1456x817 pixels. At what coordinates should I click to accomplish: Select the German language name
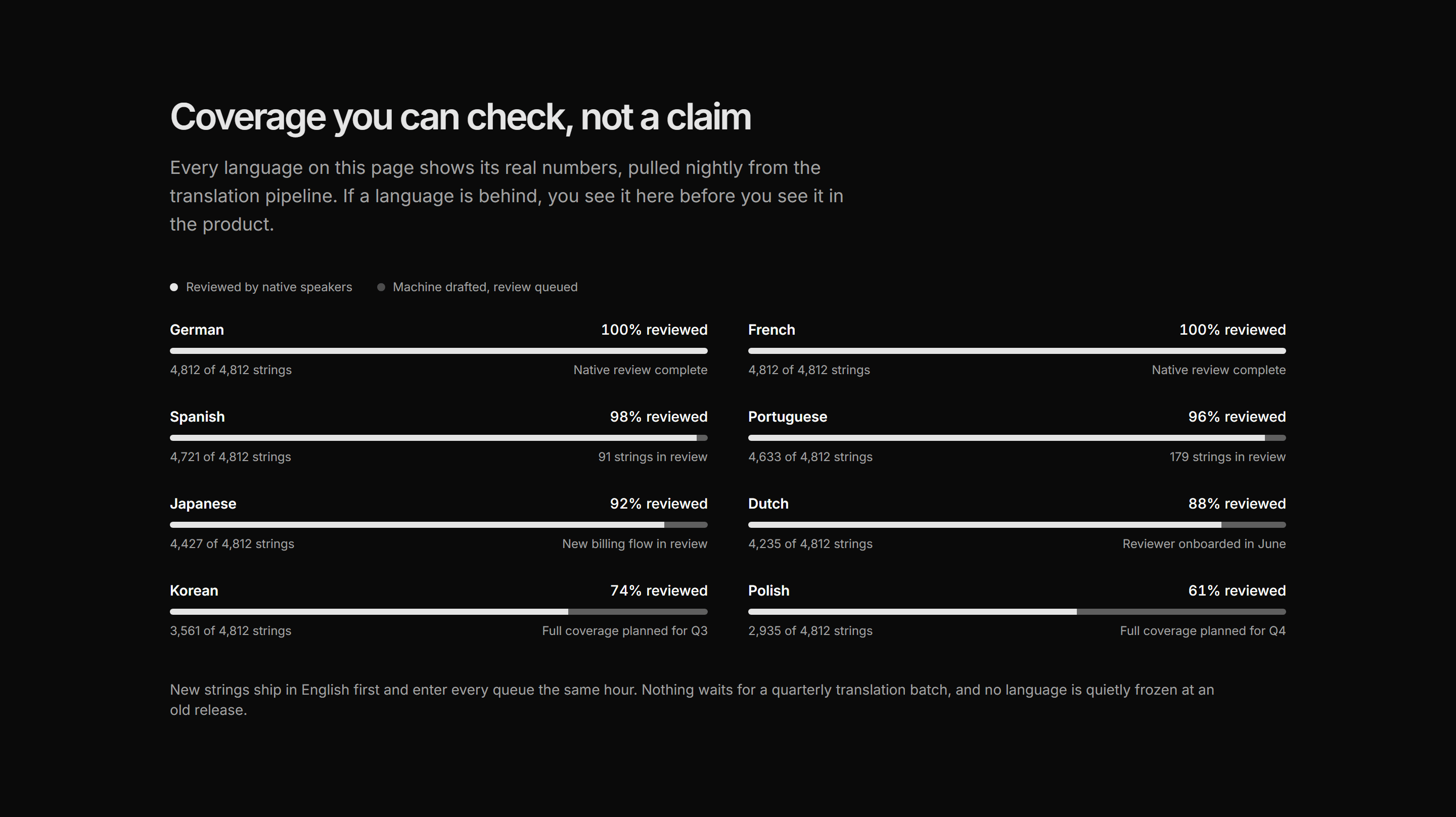point(197,330)
